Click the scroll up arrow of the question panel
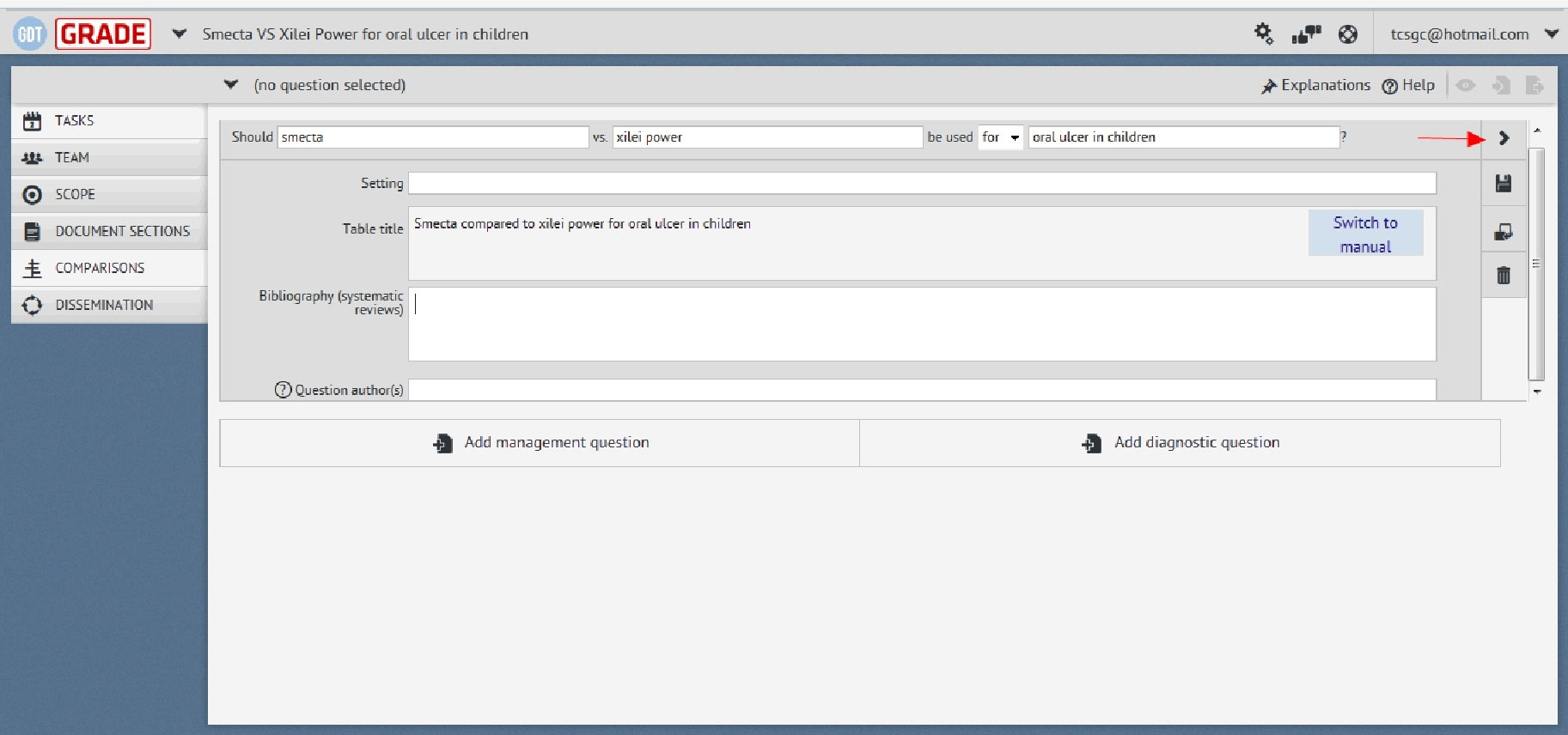This screenshot has height=735, width=1568. [1537, 131]
